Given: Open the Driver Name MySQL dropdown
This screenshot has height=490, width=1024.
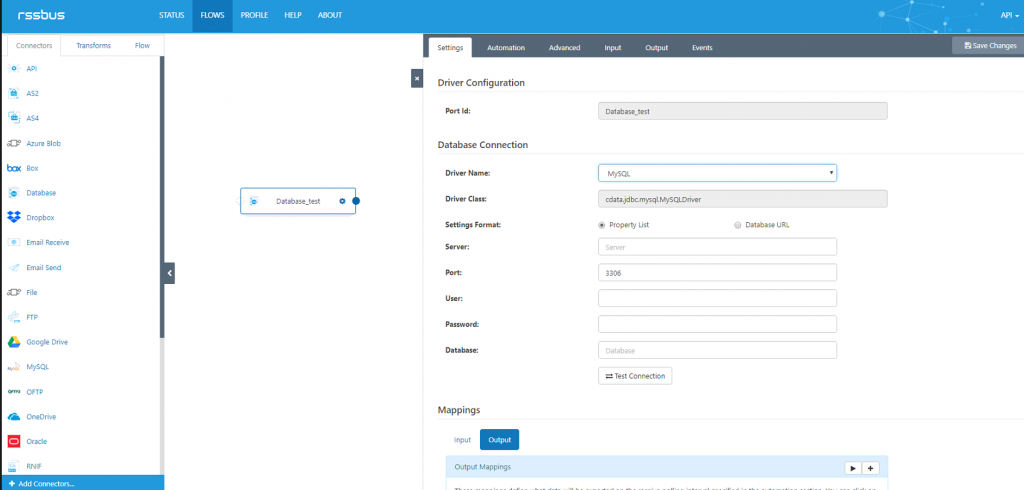Looking at the screenshot, I should pyautogui.click(x=717, y=173).
